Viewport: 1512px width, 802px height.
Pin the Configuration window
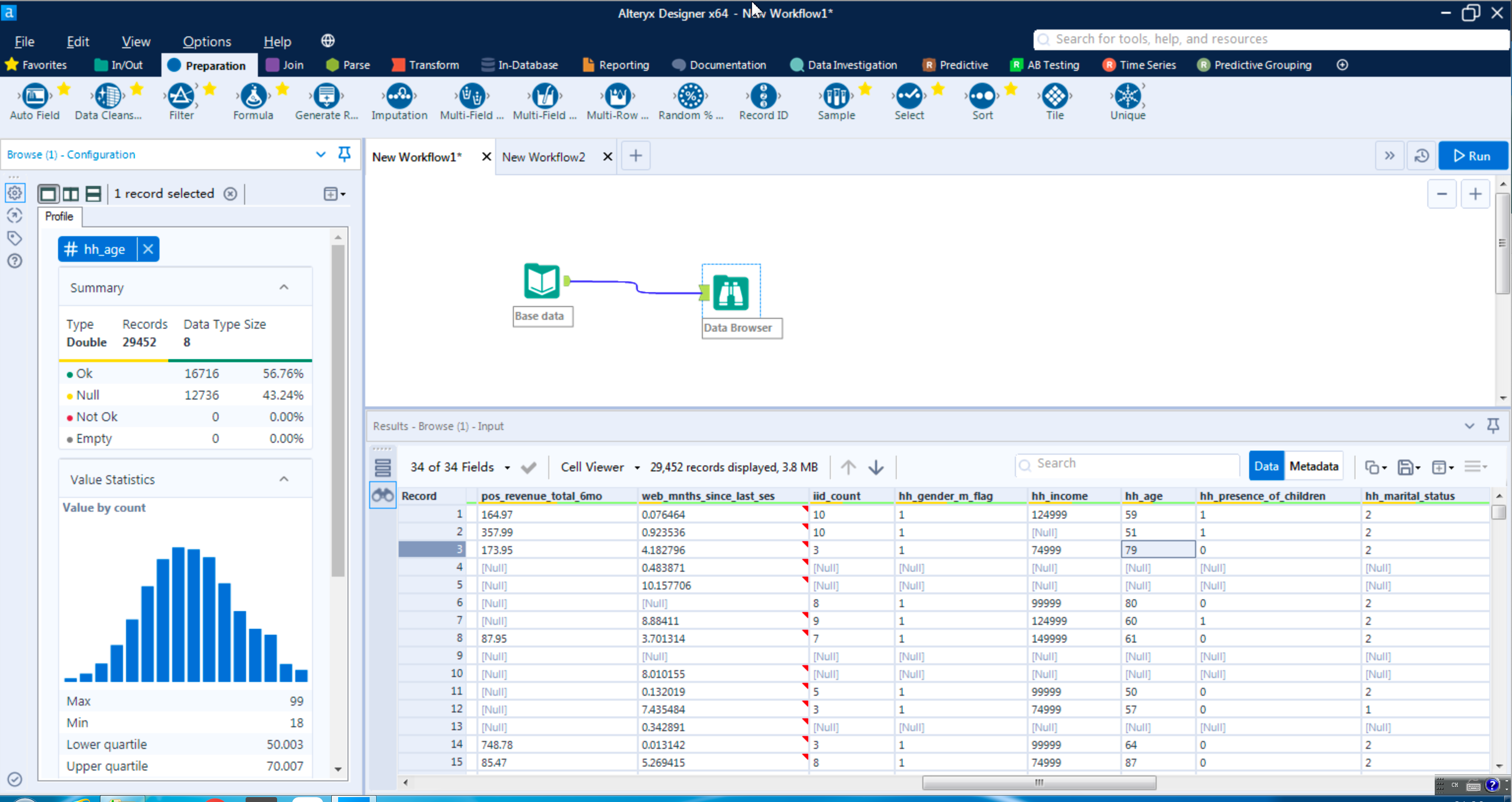pyautogui.click(x=345, y=154)
